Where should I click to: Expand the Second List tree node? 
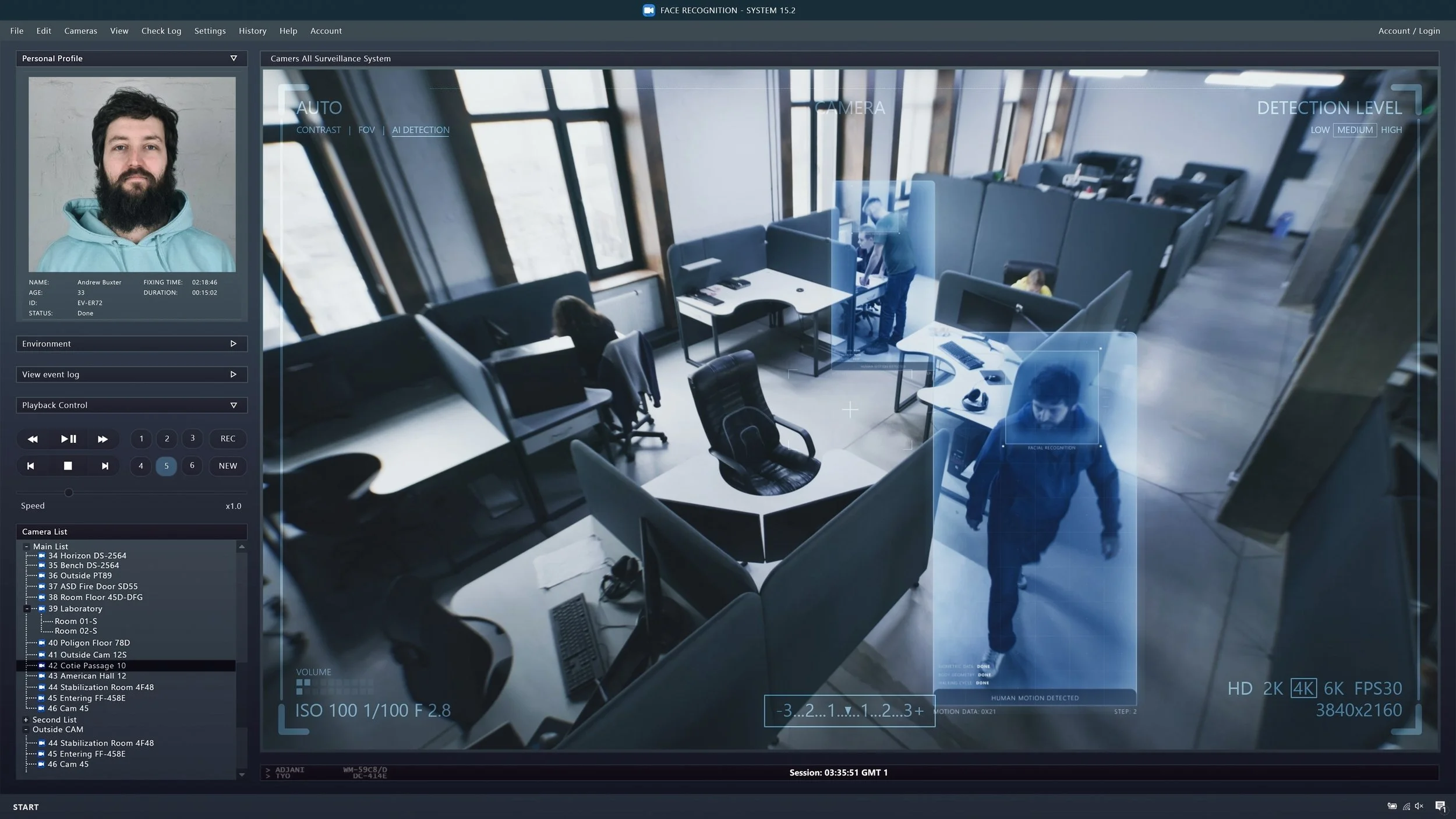(x=26, y=720)
